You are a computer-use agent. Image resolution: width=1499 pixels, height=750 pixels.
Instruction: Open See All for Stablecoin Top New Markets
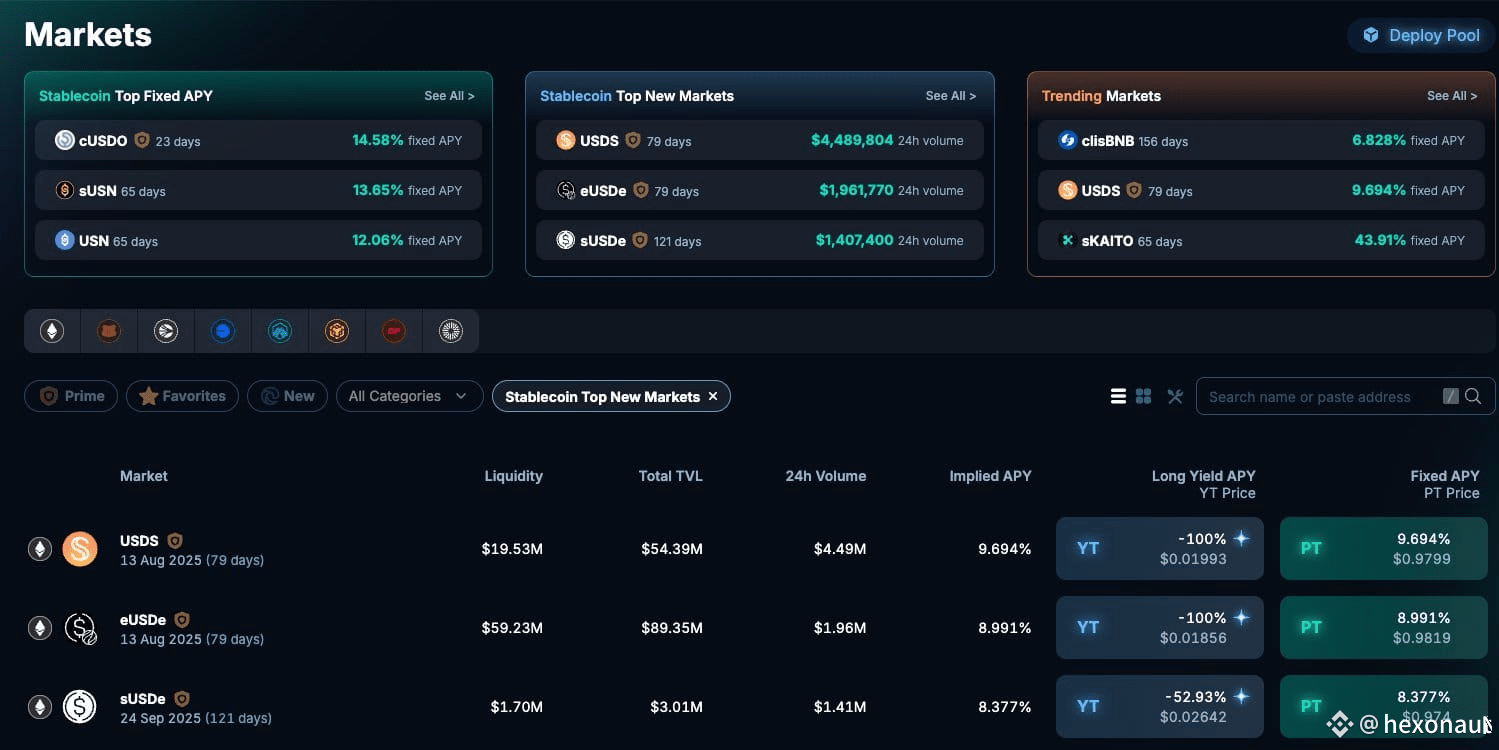951,96
